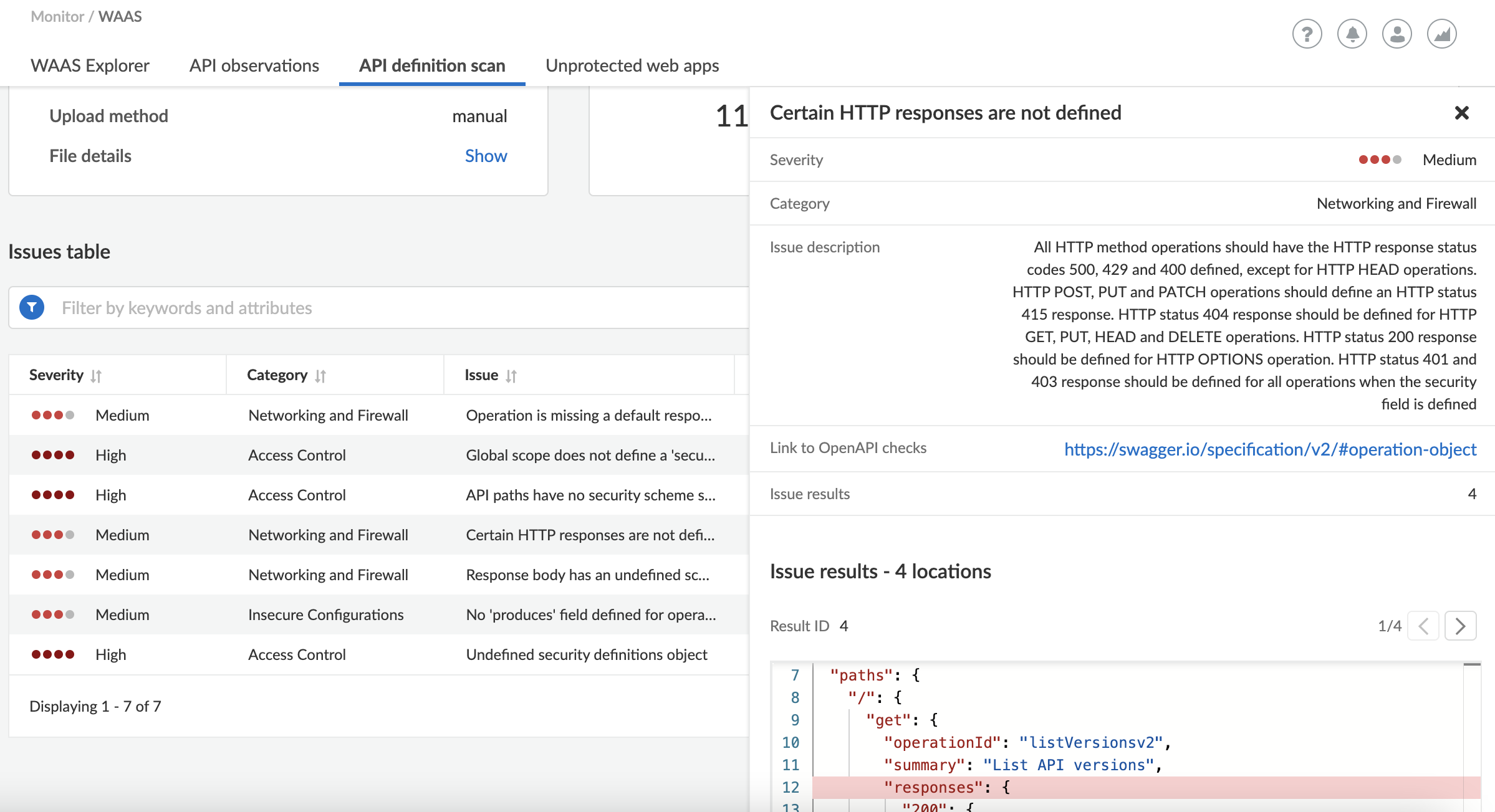Close the issue details panel
Viewport: 1495px width, 812px height.
(x=1461, y=113)
